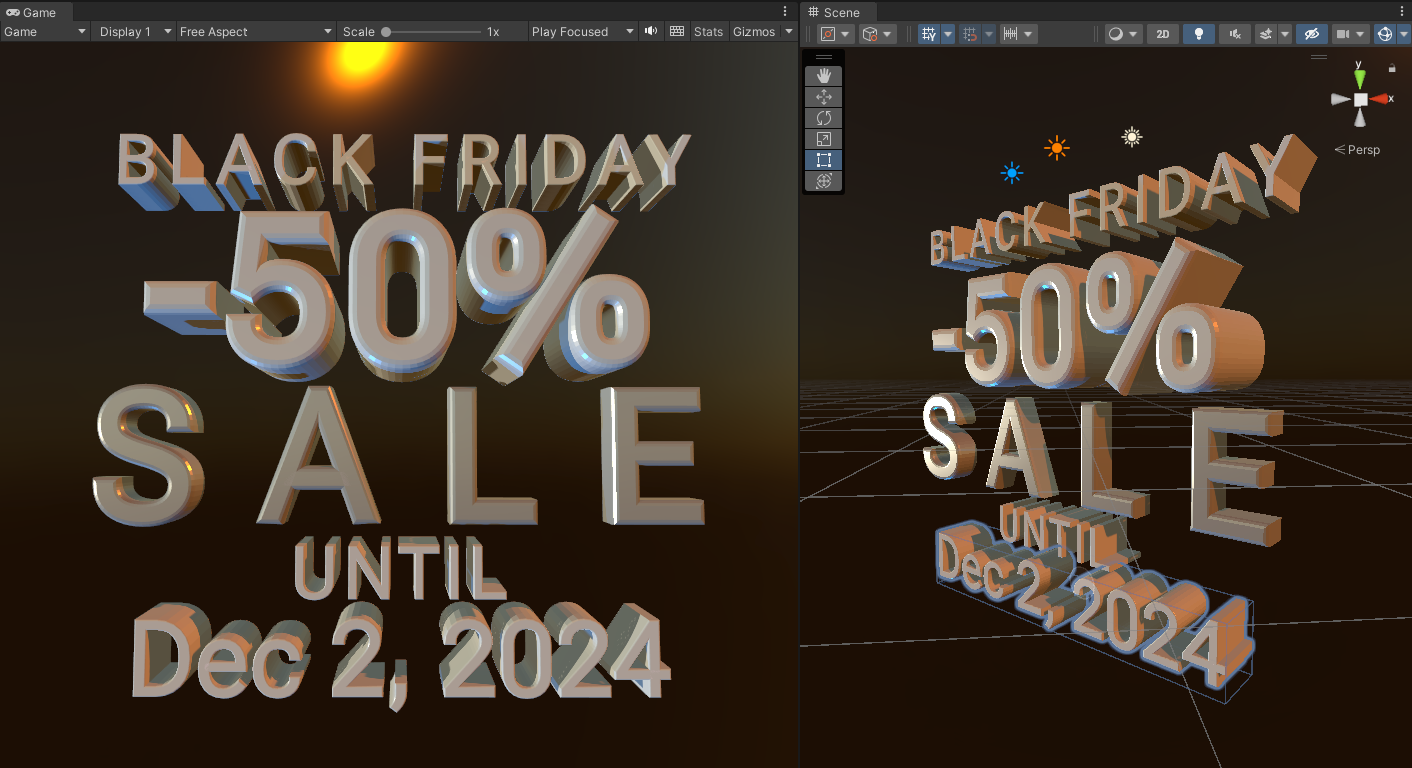
Task: Open grid snapping dropdown arrow
Action: [x=988, y=34]
